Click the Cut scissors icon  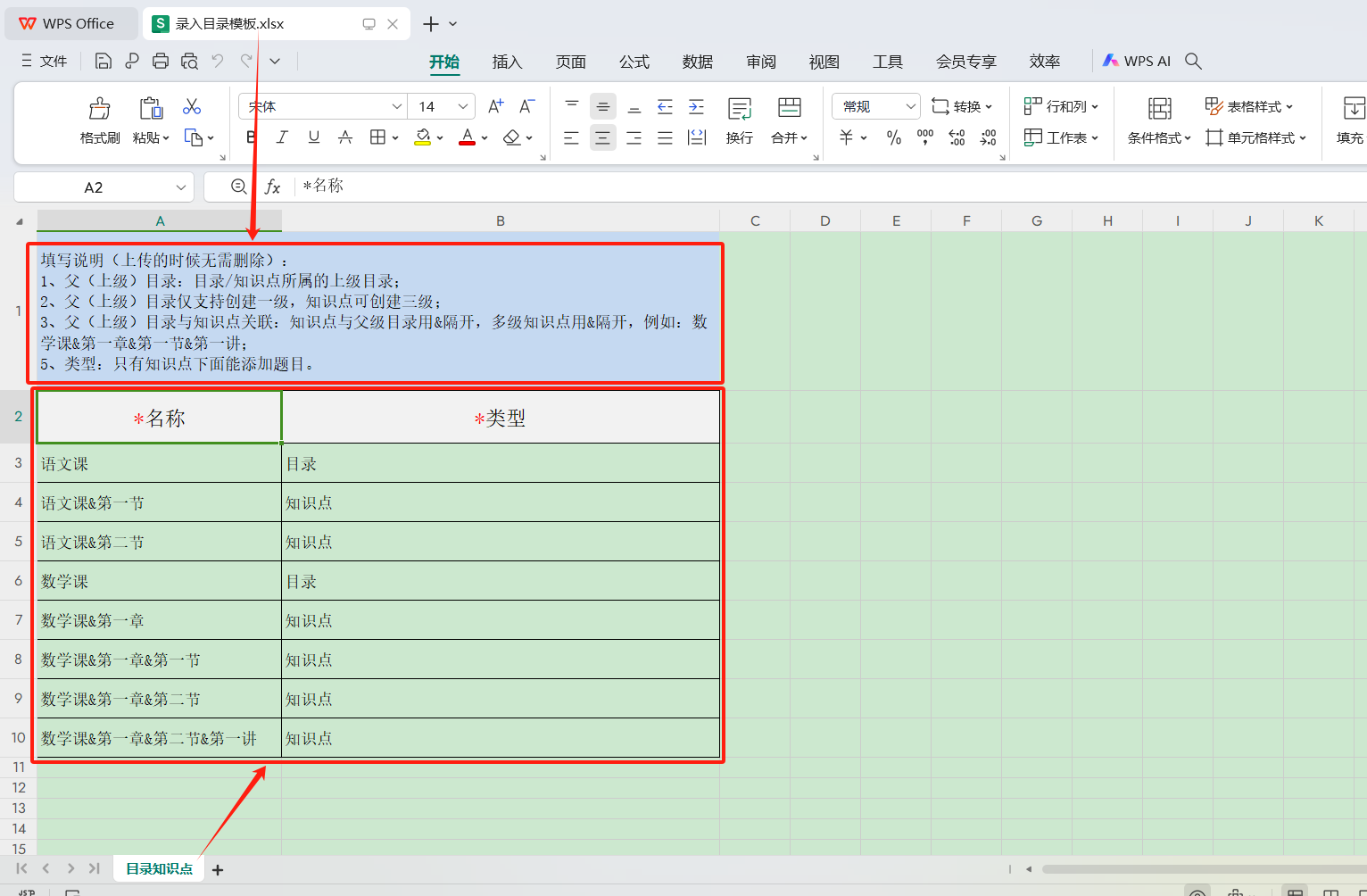(192, 107)
